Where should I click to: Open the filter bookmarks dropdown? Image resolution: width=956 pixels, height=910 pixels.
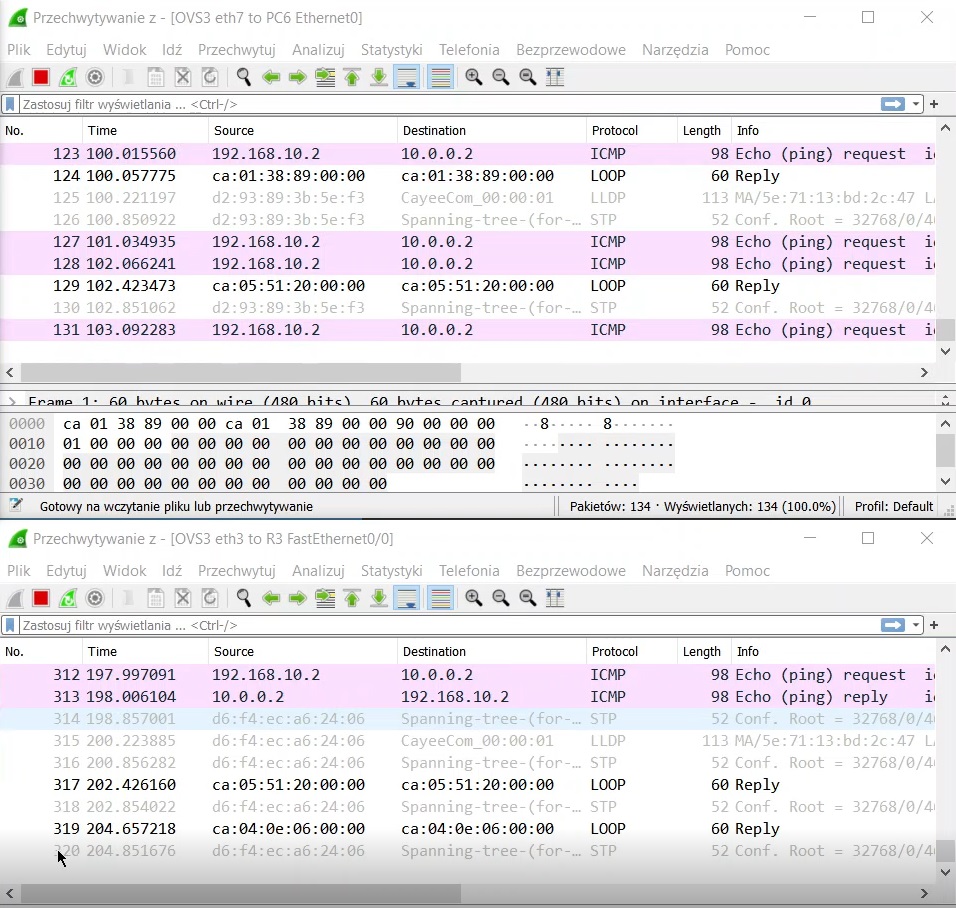pyautogui.click(x=10, y=103)
